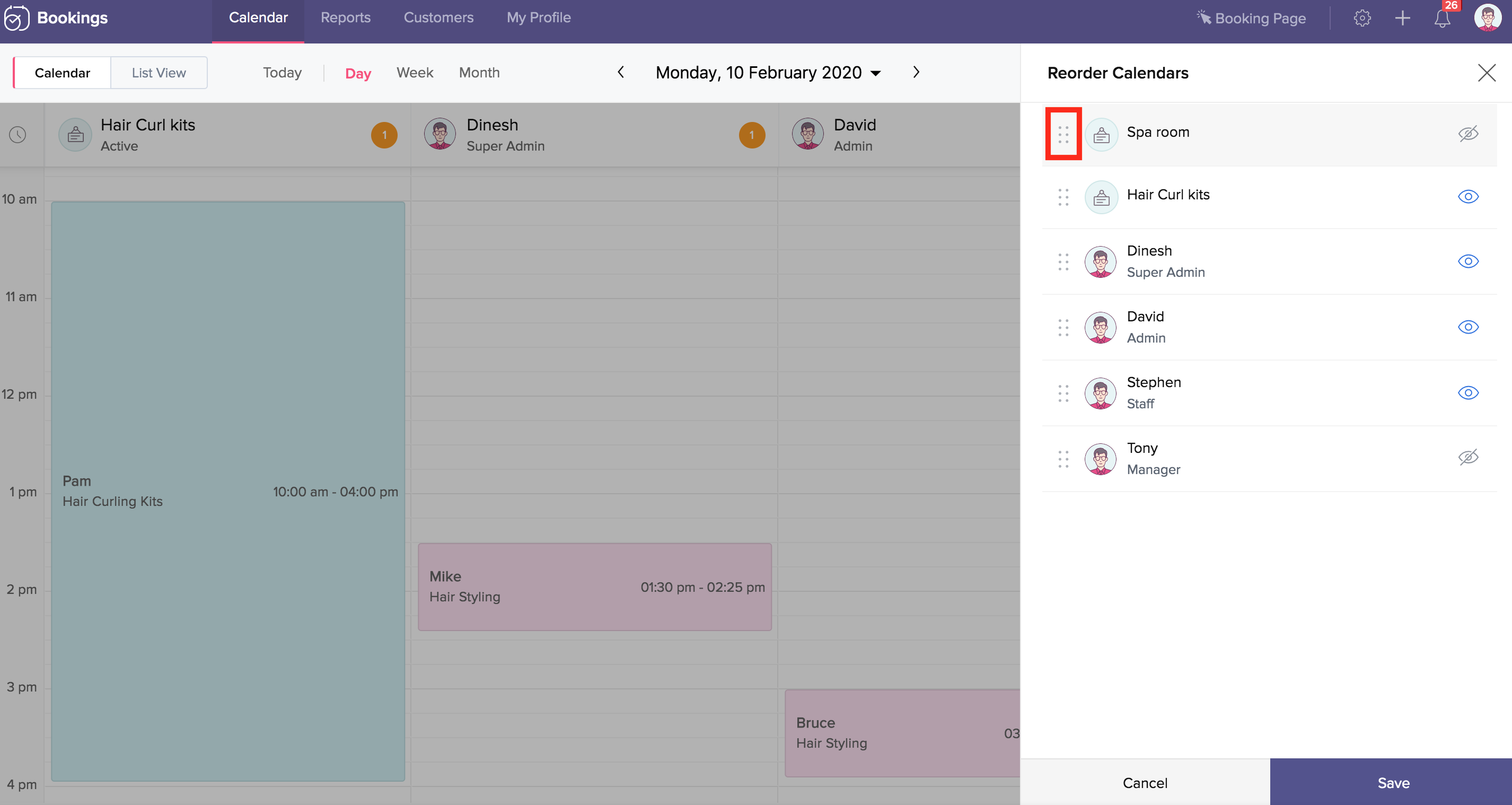Open the user profile avatar menu

coord(1488,18)
